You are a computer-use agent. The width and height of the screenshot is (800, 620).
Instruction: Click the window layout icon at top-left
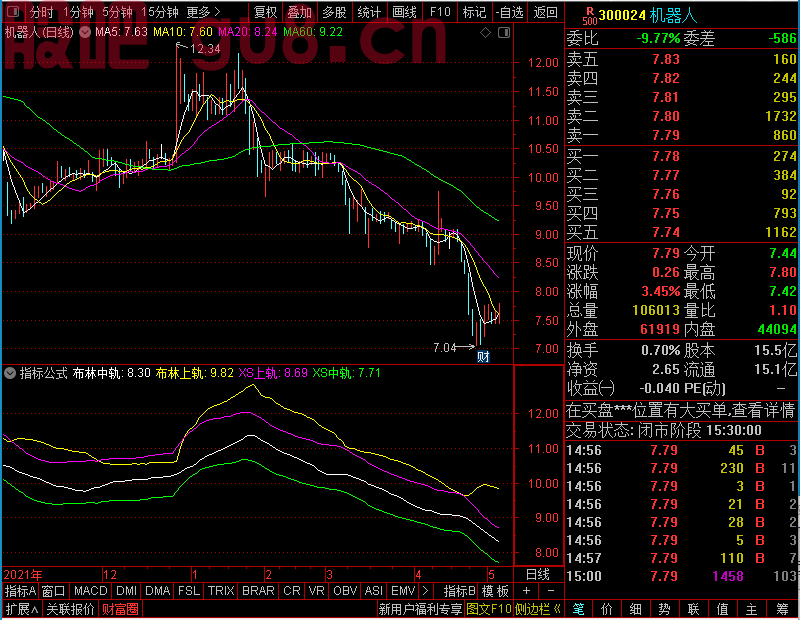(x=14, y=11)
